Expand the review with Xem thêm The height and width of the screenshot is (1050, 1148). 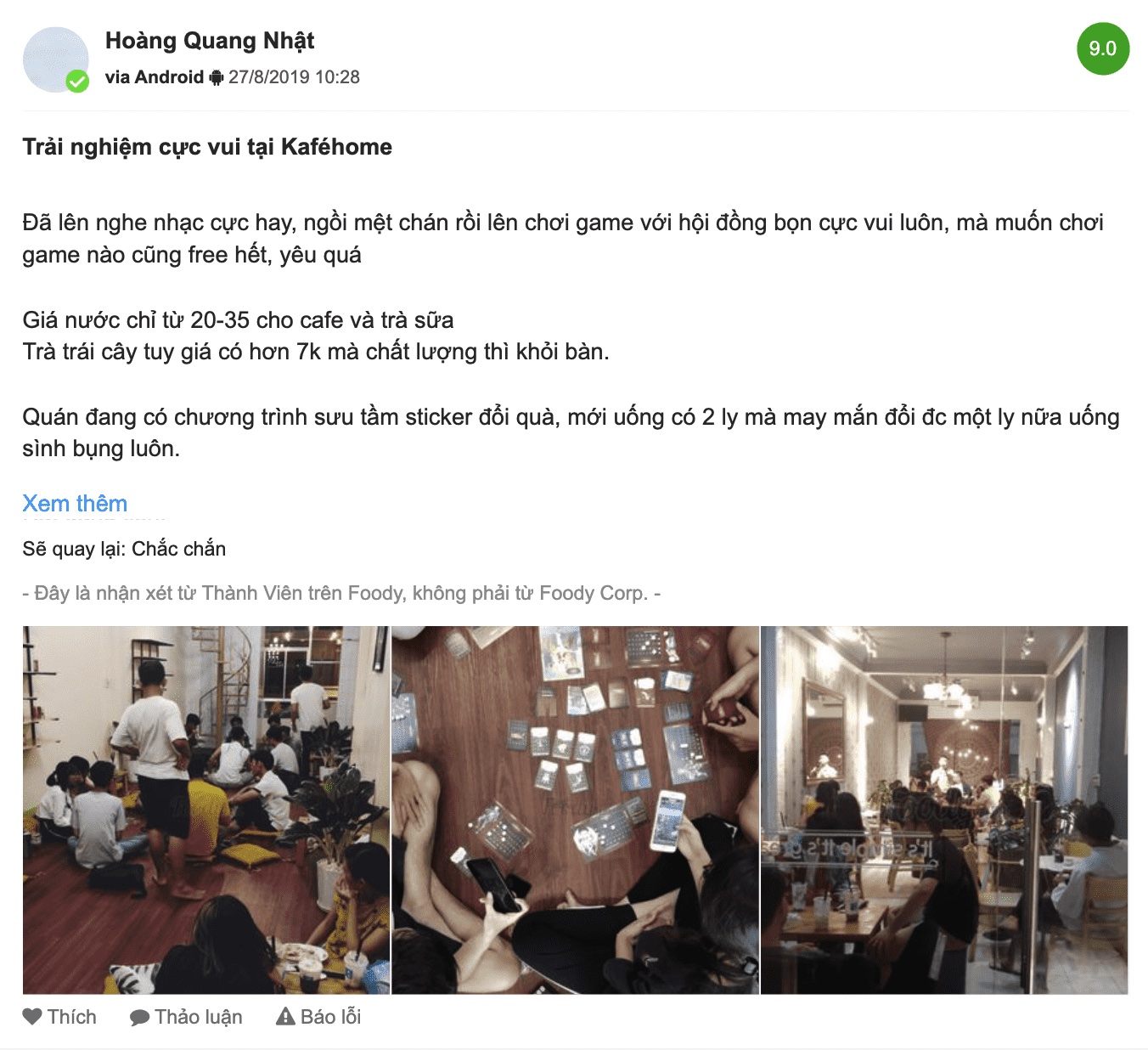75,503
